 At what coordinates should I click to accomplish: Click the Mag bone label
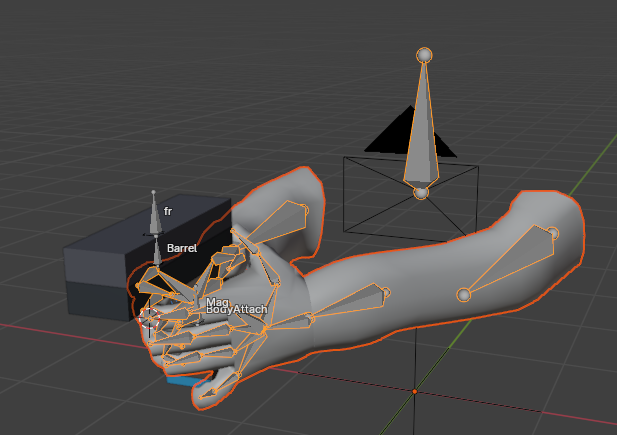[217, 302]
